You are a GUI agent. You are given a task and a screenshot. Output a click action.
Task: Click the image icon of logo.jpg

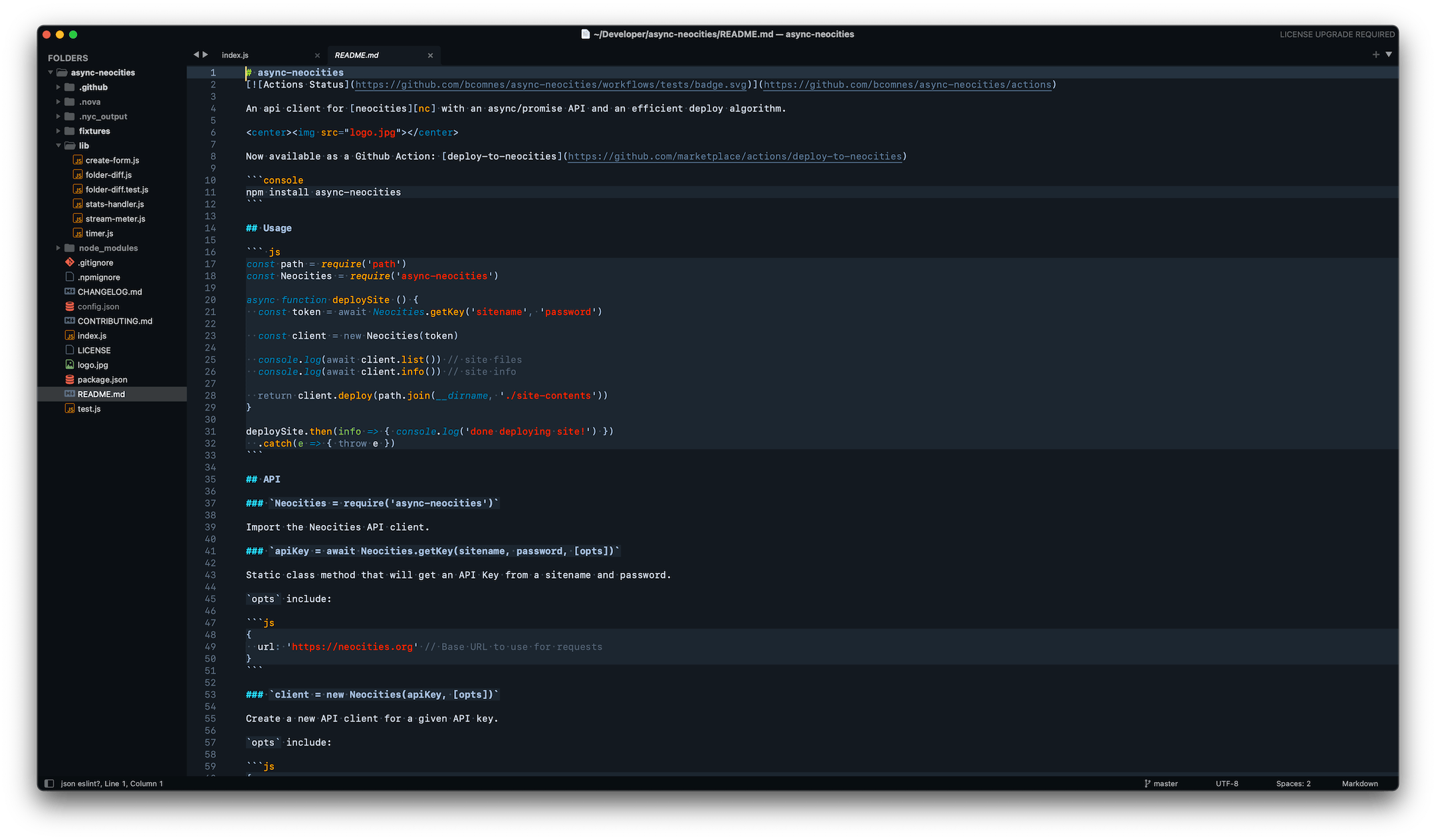pos(70,364)
